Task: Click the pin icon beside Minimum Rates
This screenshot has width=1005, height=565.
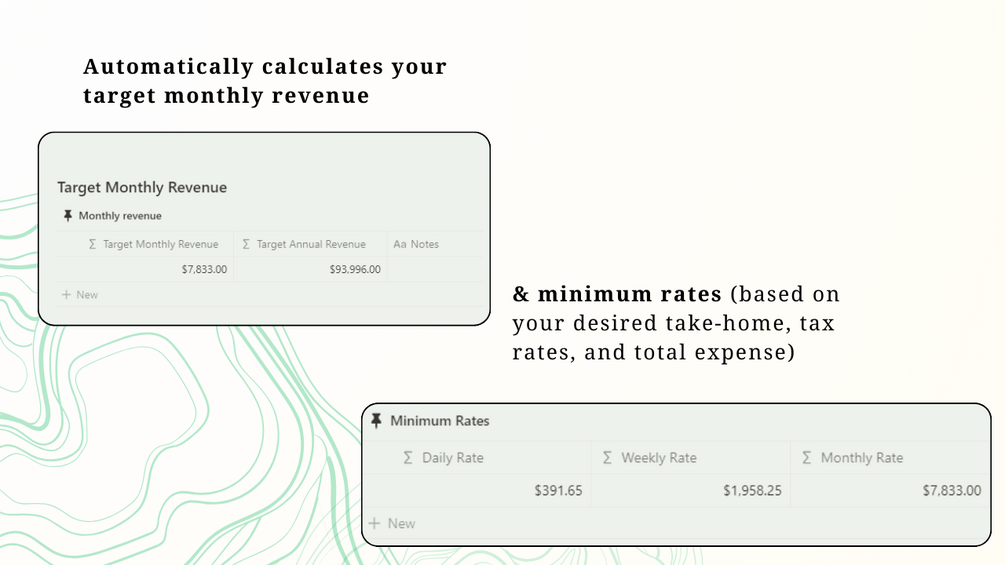Action: click(376, 421)
